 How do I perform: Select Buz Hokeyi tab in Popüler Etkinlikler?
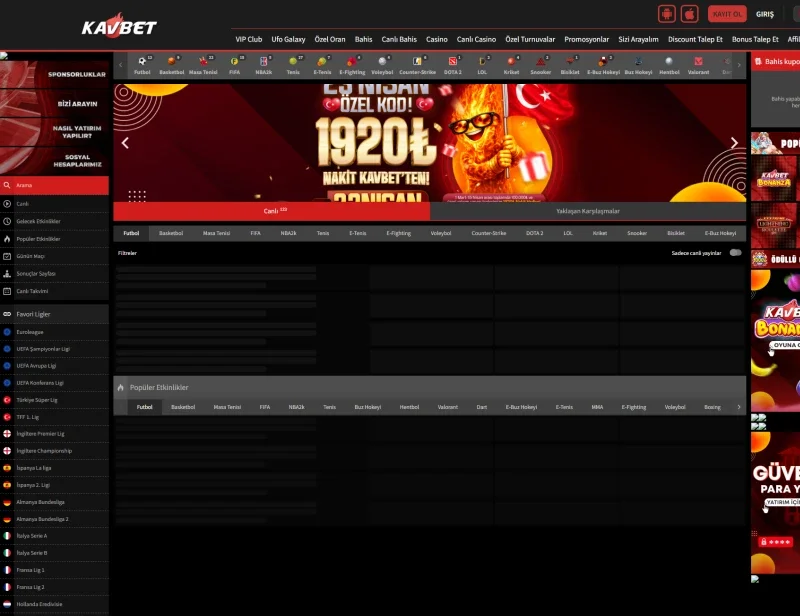click(368, 407)
